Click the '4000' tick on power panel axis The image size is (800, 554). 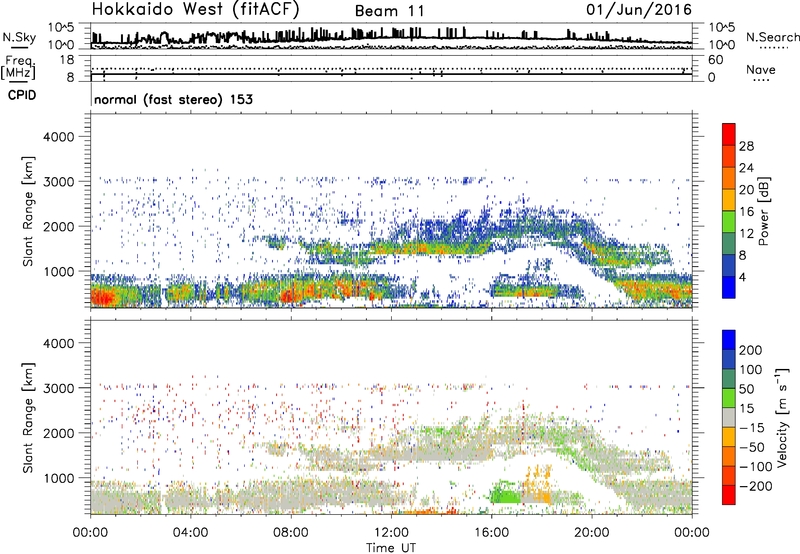[x=58, y=137]
